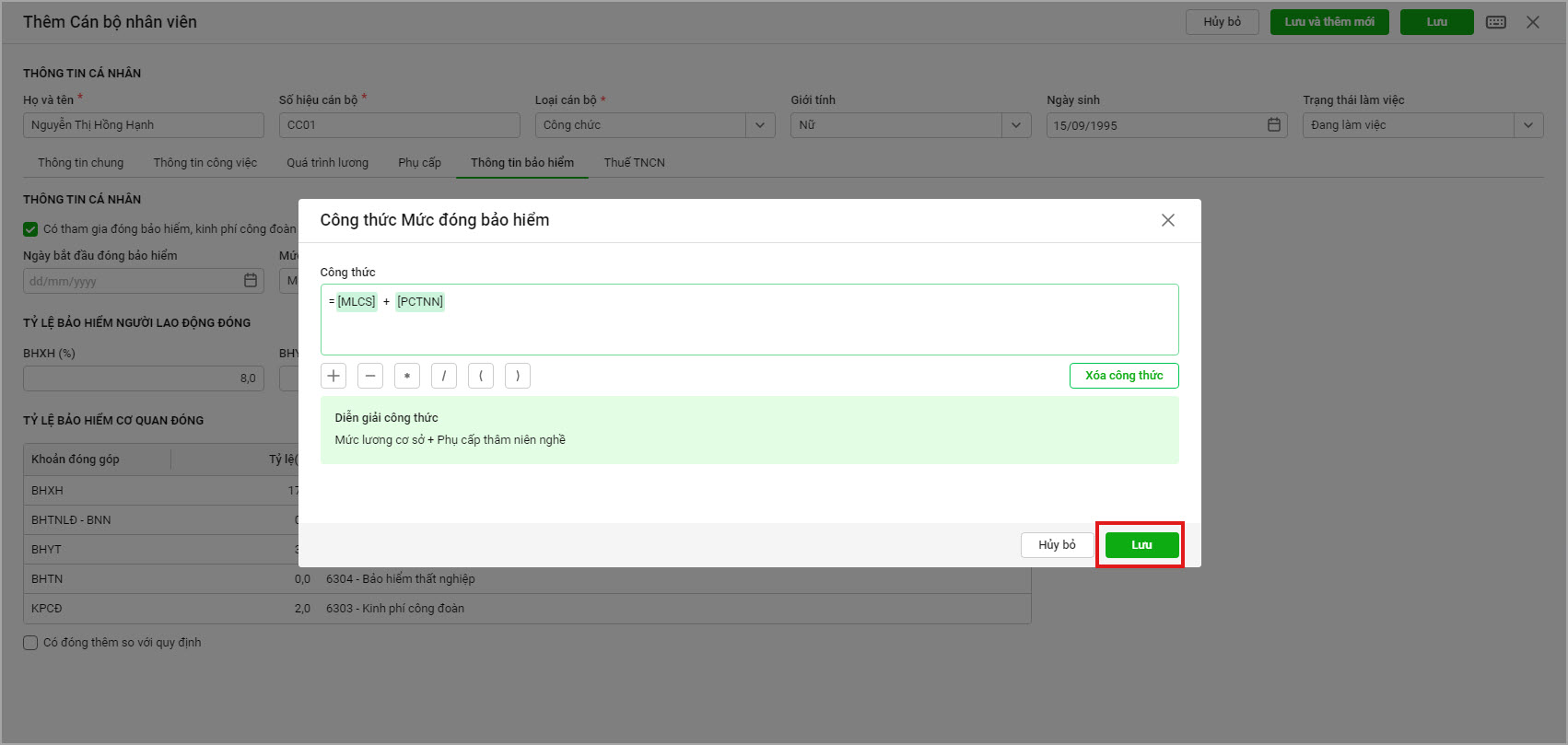
Task: Expand the Loại cán bộ dropdown
Action: click(760, 125)
